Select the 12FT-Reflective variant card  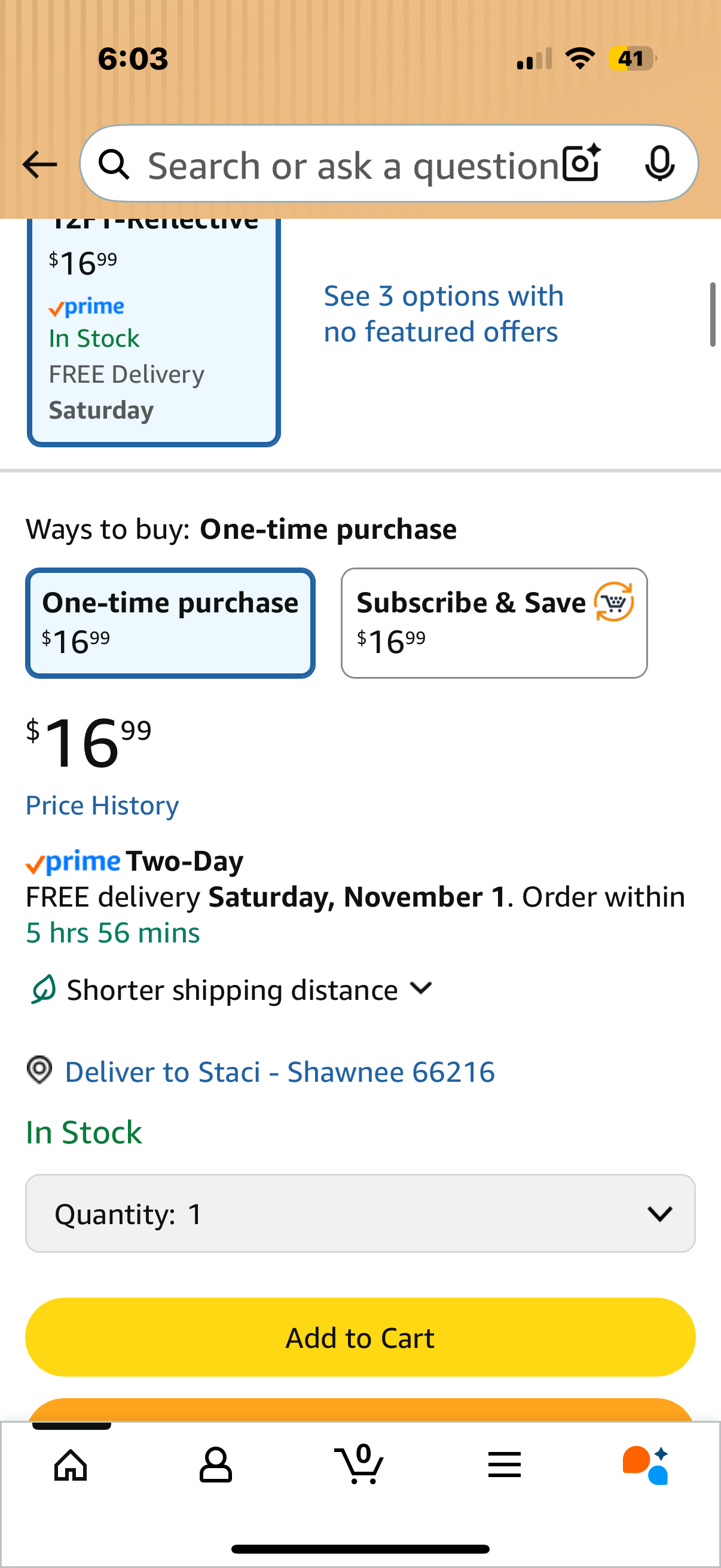coord(153,332)
